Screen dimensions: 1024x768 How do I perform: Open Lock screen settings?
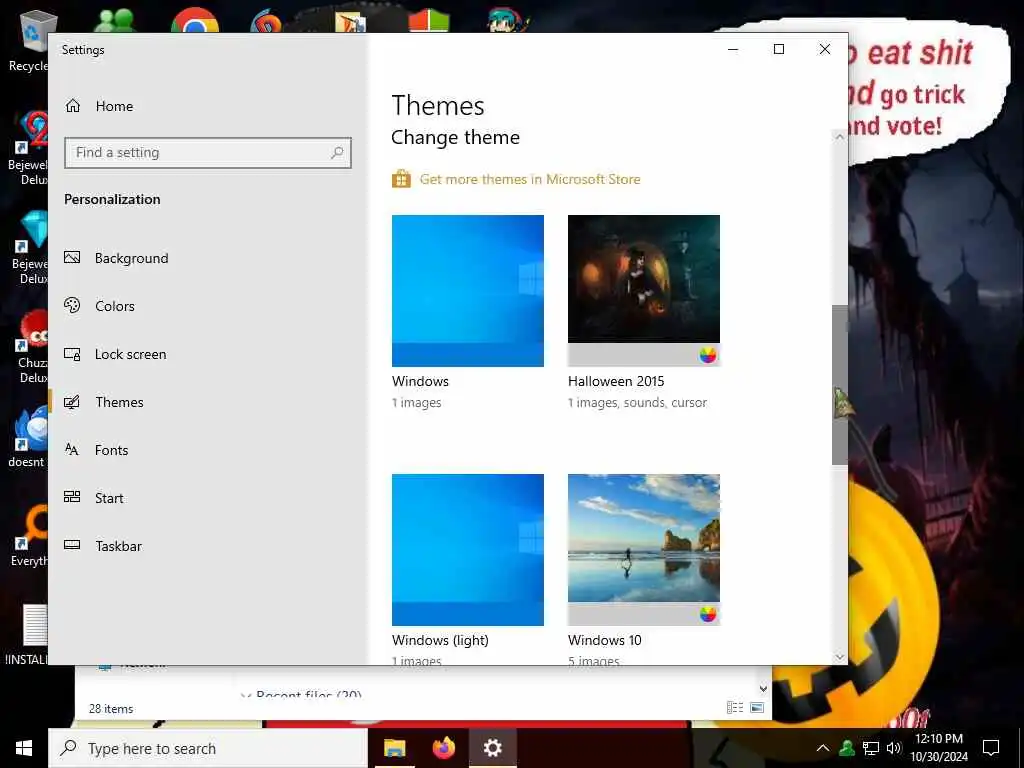pos(130,354)
